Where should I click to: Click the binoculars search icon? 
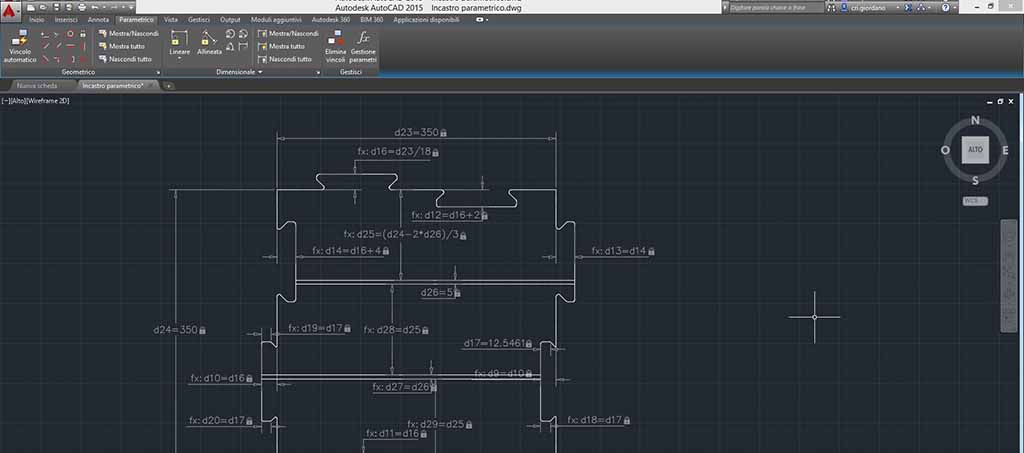[831, 8]
